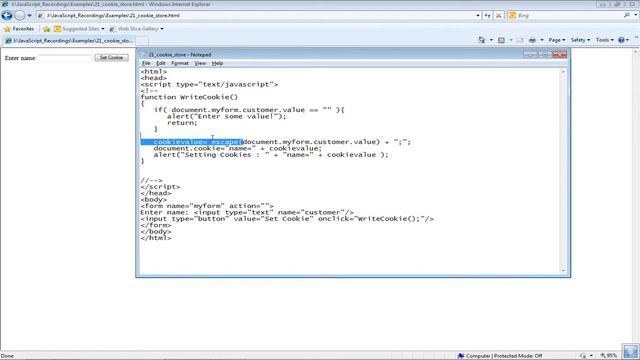
Task: Click the alert("Enter some value!") line
Action: click(227, 116)
